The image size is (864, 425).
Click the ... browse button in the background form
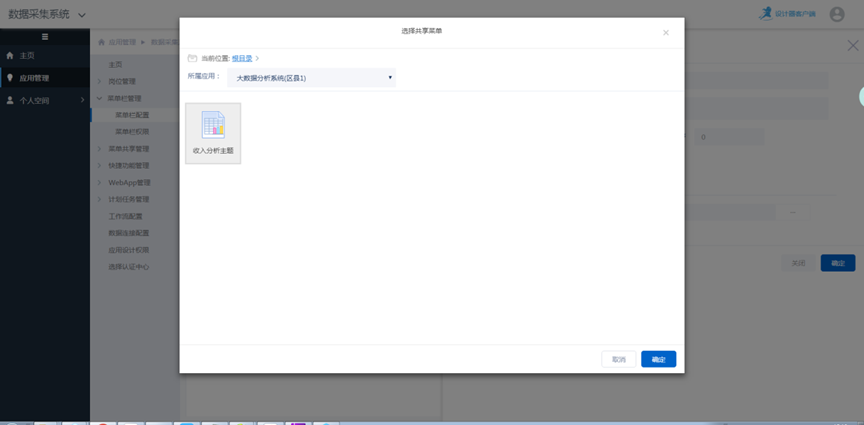tap(793, 213)
